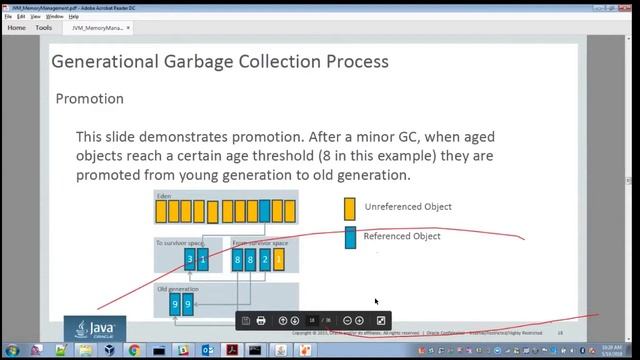Click the vertical scrollbar down arrow
640x360 pixels.
628,338
